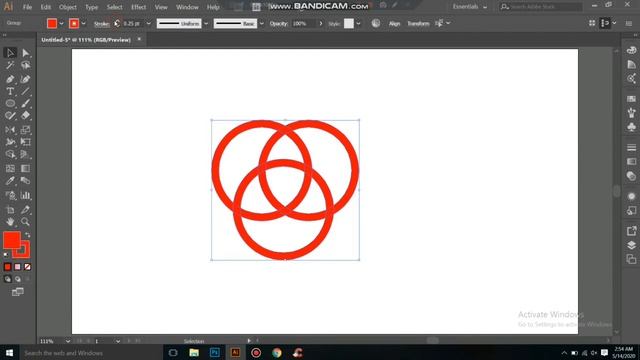Select the Selection tool (black arrow)
This screenshot has height=360, width=640.
point(10,53)
